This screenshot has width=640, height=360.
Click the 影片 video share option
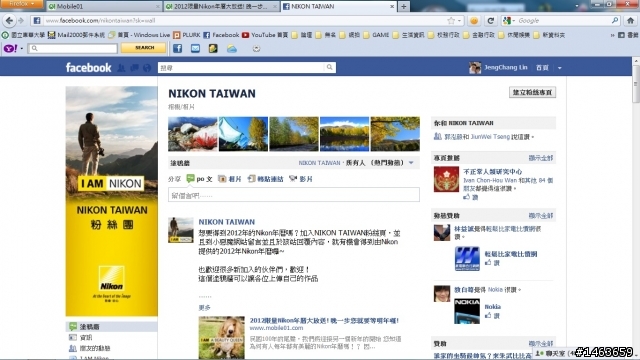(301, 179)
